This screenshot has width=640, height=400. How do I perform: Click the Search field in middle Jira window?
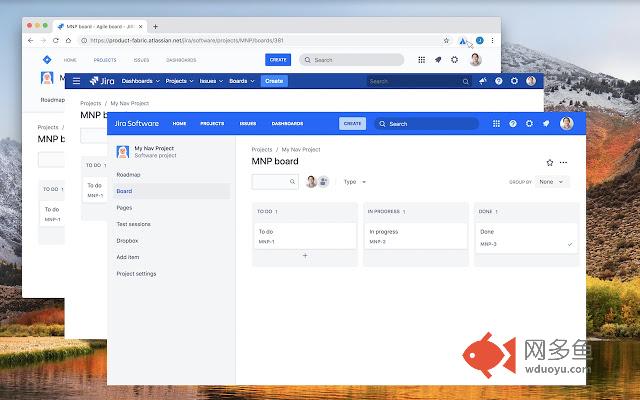419,81
